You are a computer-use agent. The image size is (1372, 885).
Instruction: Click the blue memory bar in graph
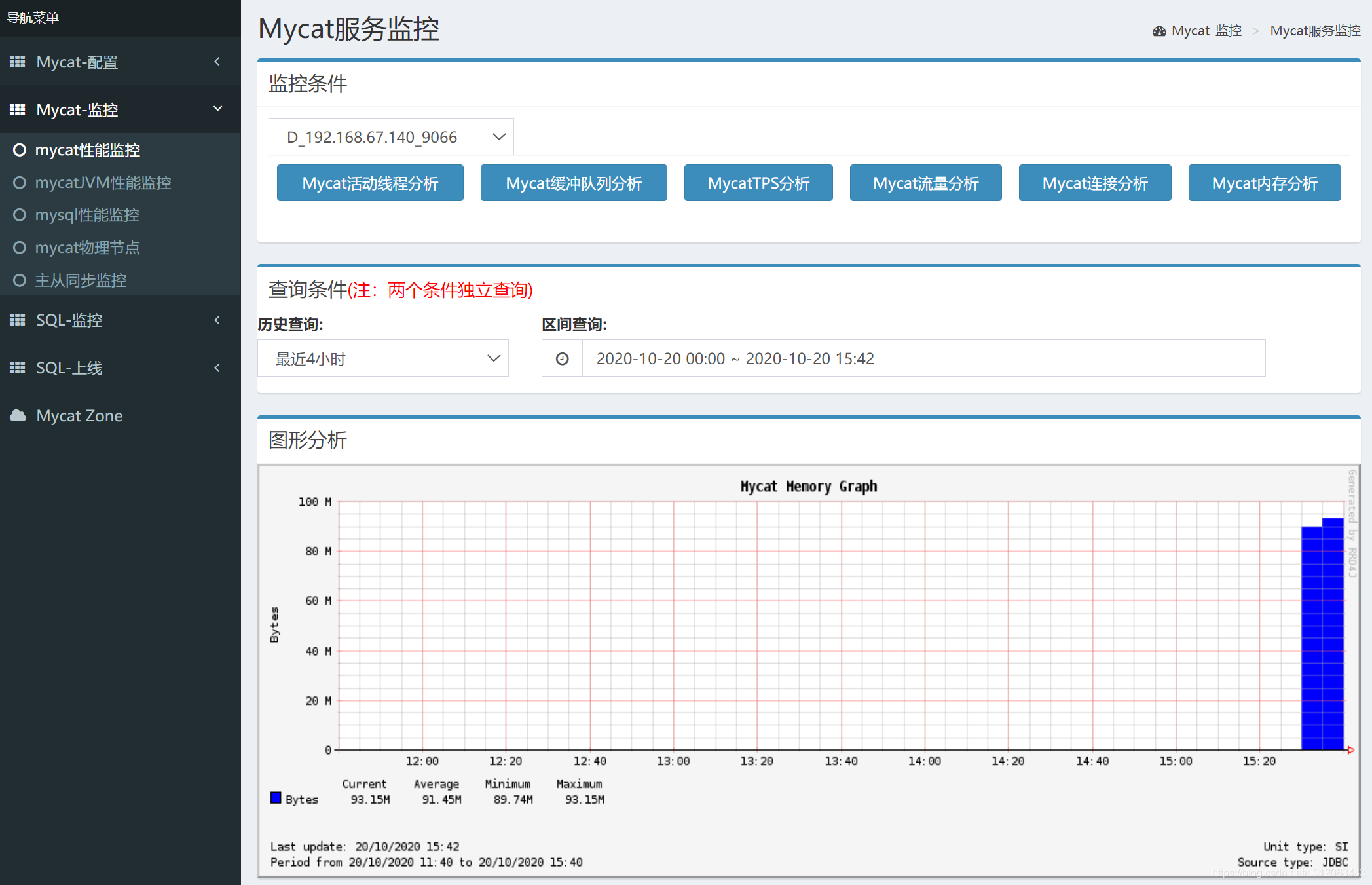click(1322, 634)
